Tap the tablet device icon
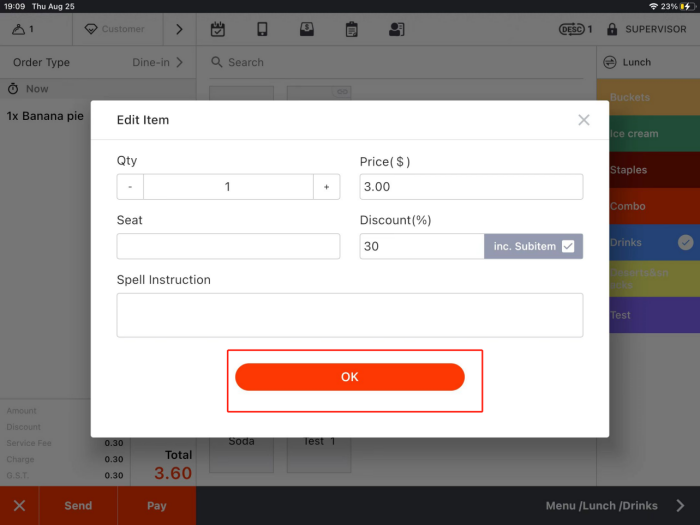Image resolution: width=700 pixels, height=525 pixels. 262,29
